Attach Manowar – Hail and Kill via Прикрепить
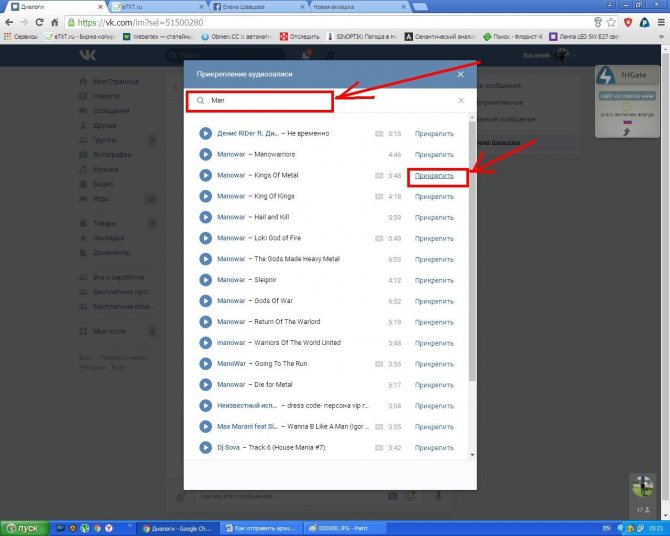This screenshot has width=670, height=536. pos(434,218)
